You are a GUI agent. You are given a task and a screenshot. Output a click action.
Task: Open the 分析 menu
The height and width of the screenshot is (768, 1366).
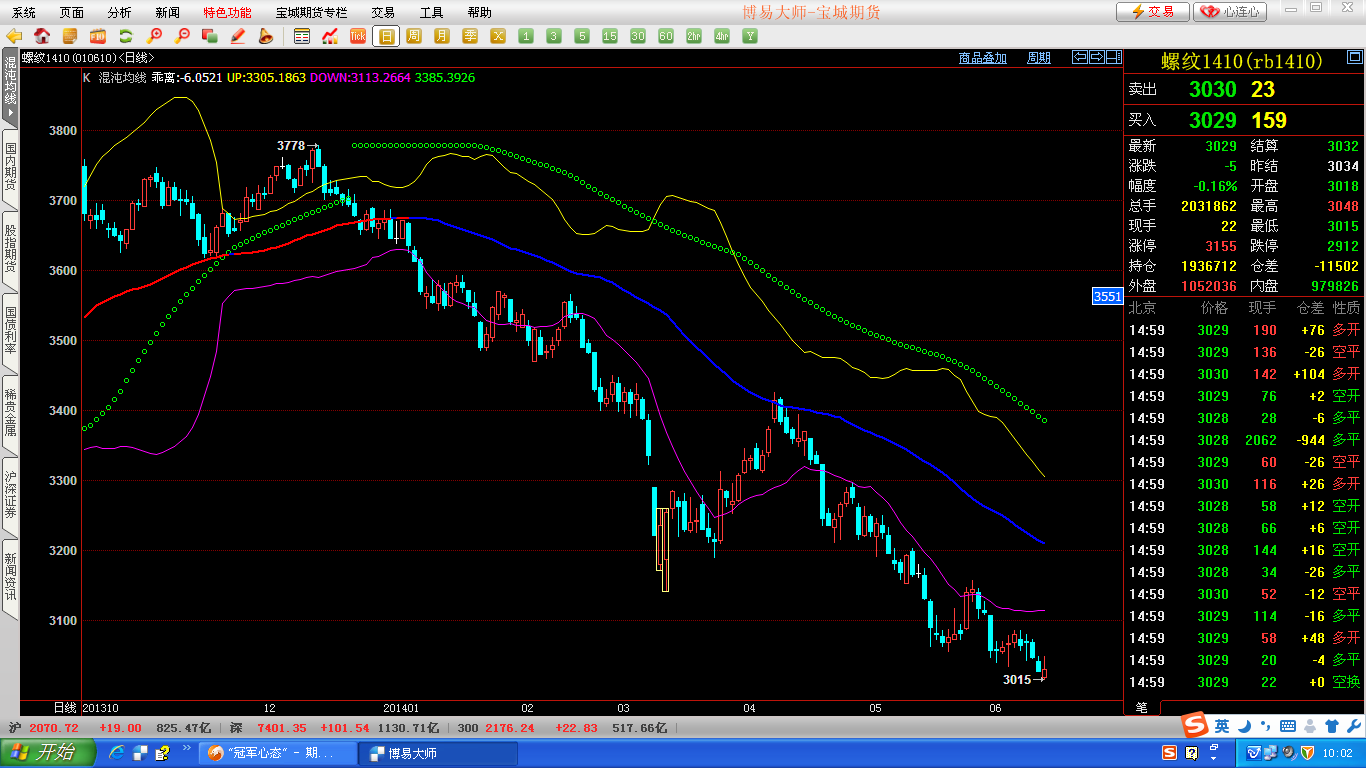tap(119, 13)
